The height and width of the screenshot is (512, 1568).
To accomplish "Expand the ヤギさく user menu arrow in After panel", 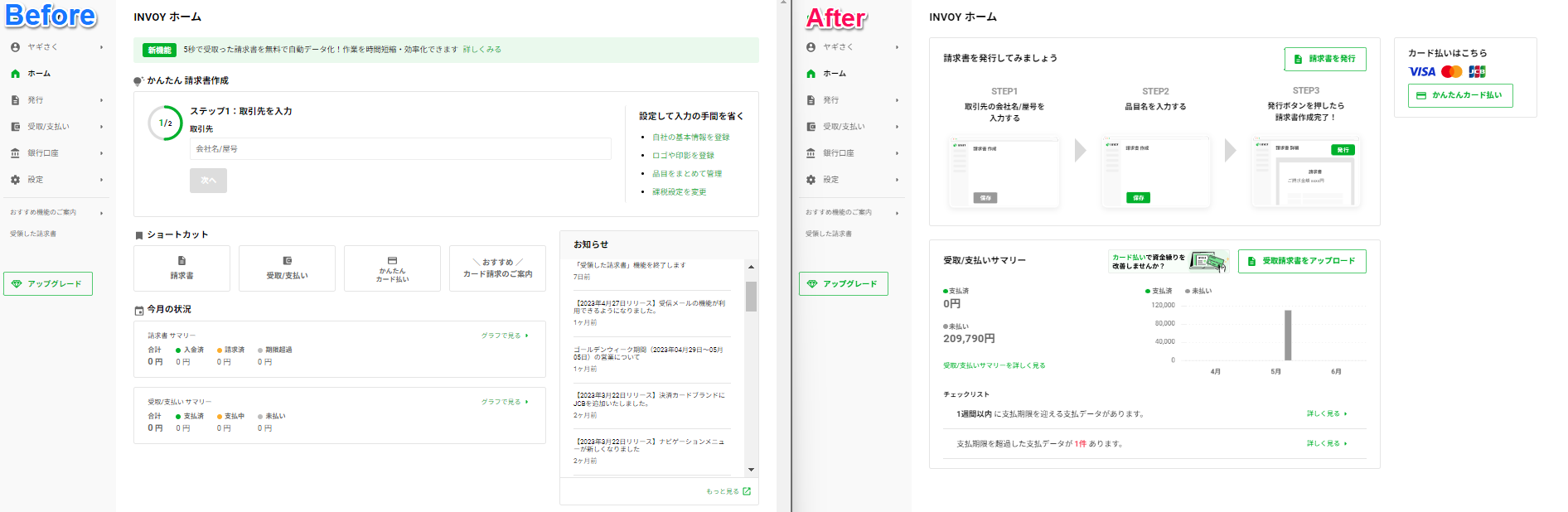I will [898, 47].
